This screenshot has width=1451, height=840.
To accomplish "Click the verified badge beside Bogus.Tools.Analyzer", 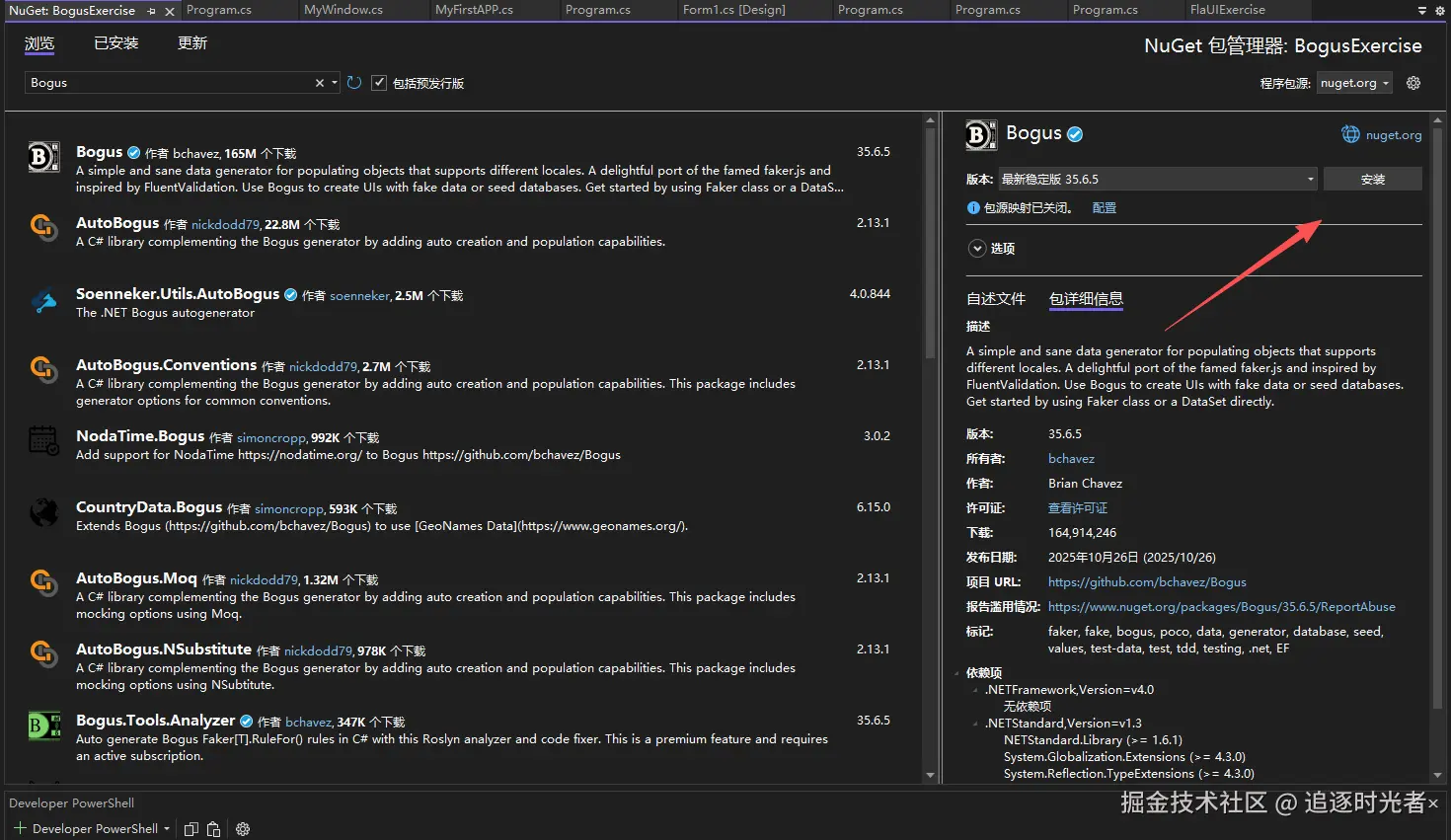I will tap(246, 722).
